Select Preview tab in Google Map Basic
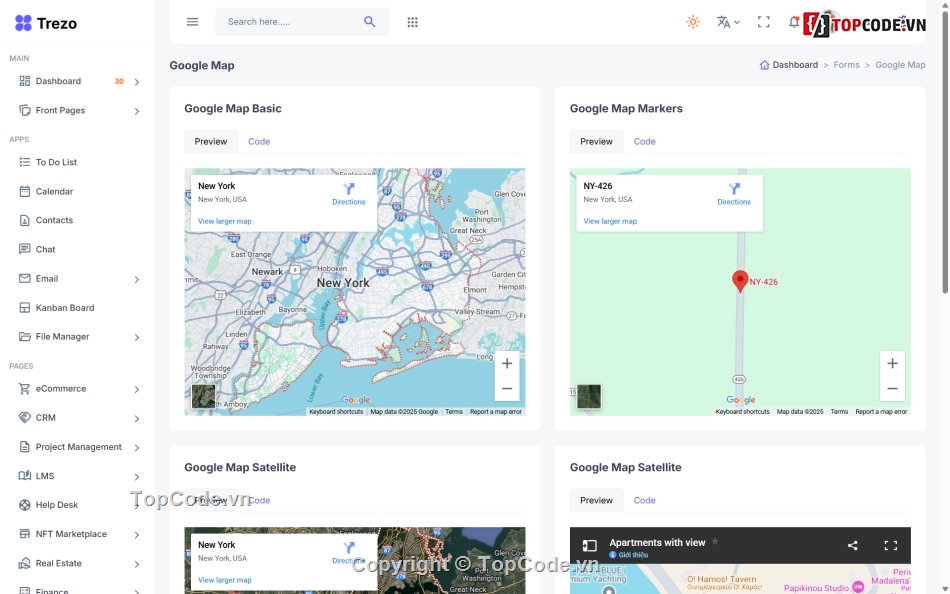The height and width of the screenshot is (594, 950). [x=211, y=141]
